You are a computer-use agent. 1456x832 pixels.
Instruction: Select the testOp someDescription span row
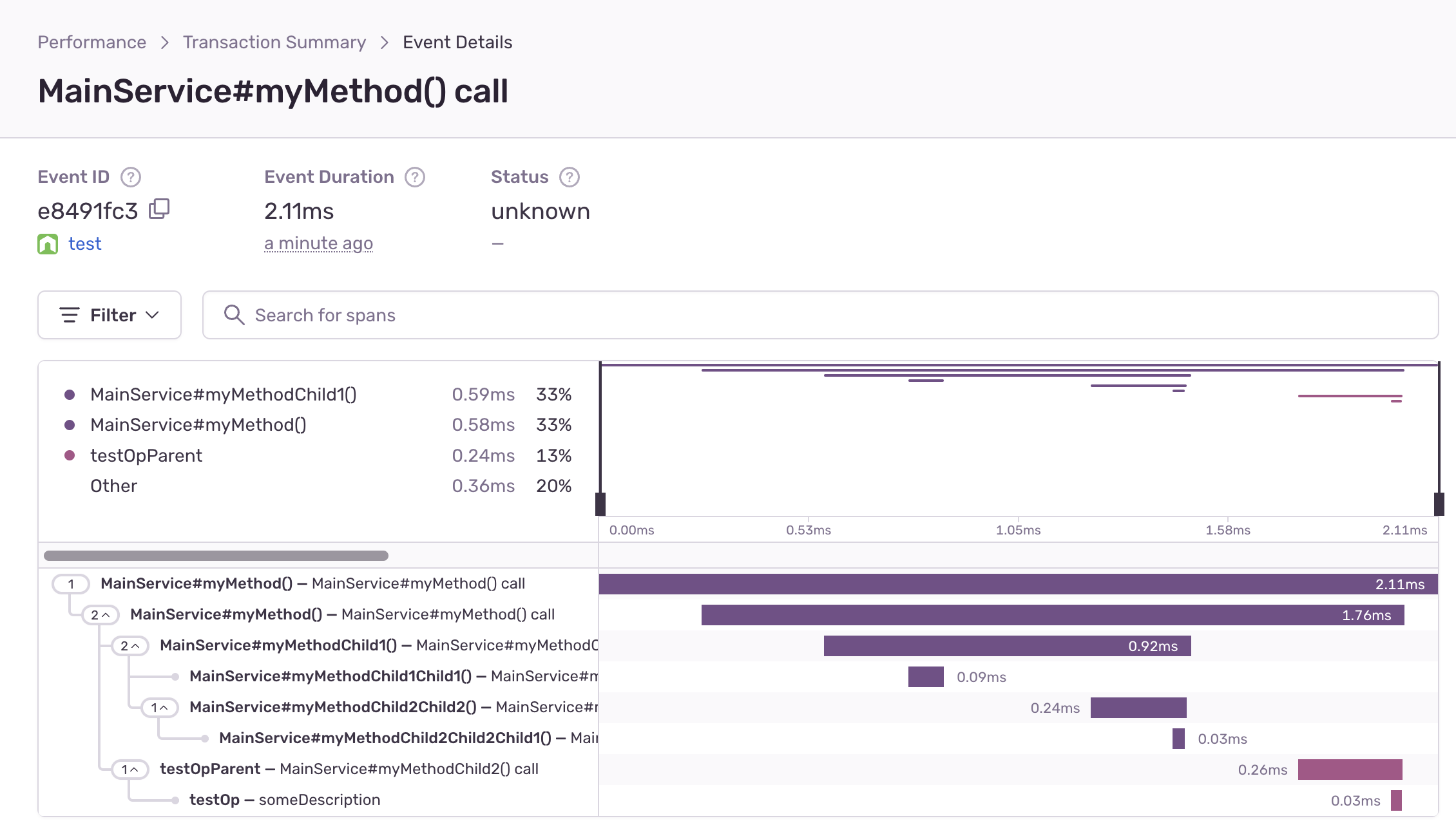pyautogui.click(x=285, y=800)
